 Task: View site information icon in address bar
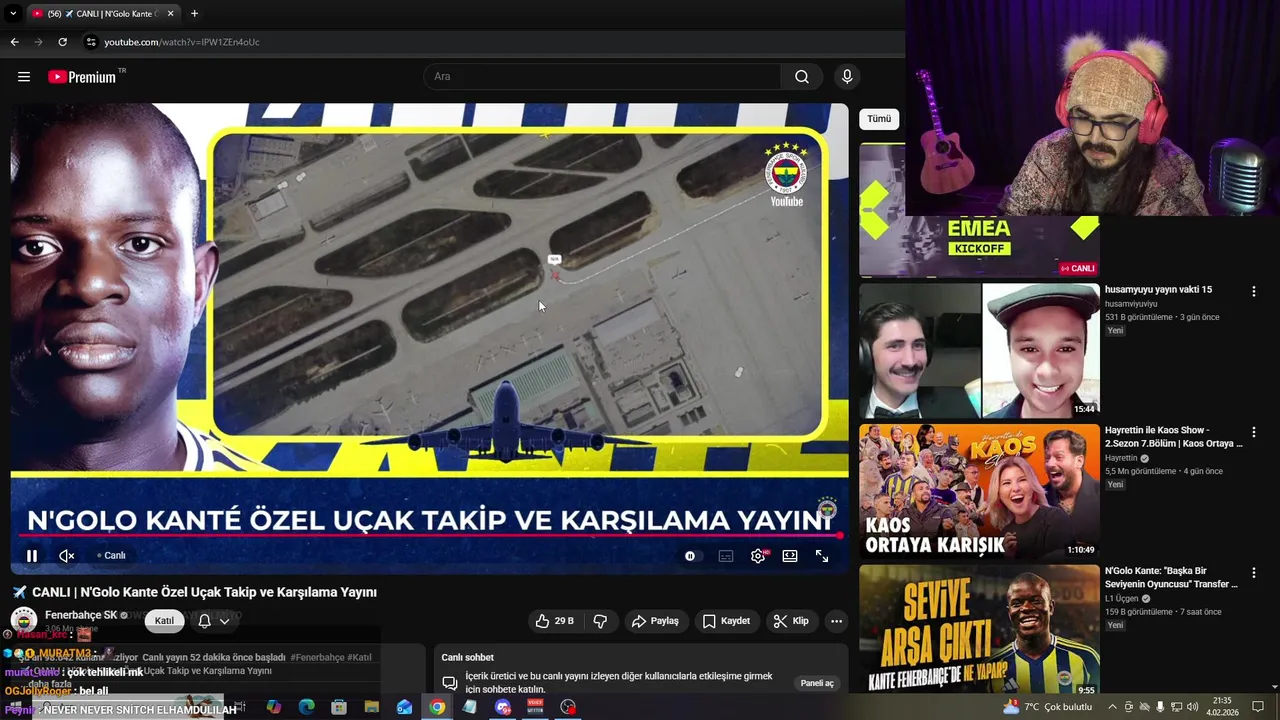[x=91, y=42]
